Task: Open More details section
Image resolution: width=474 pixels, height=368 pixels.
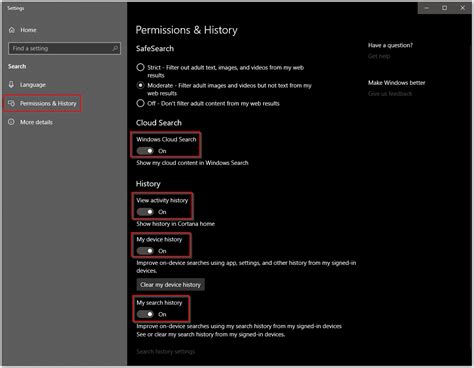Action: pyautogui.click(x=36, y=122)
